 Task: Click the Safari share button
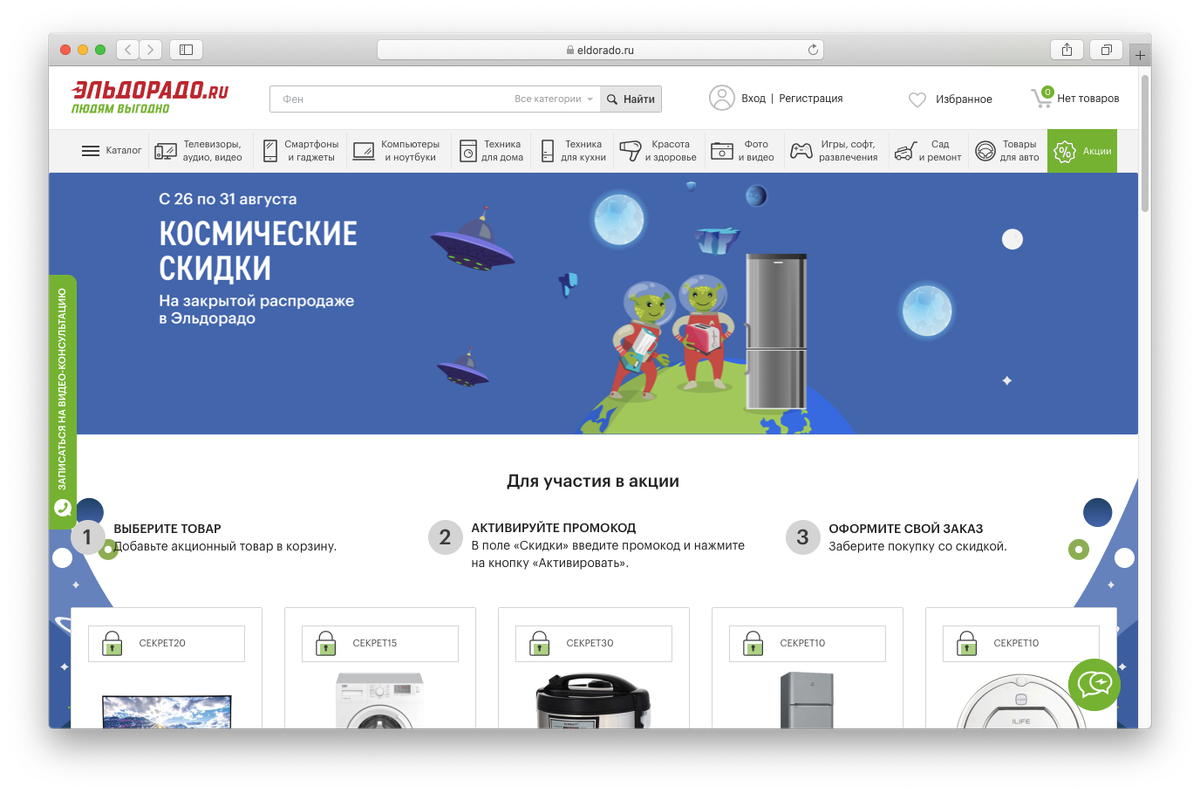click(x=1067, y=49)
